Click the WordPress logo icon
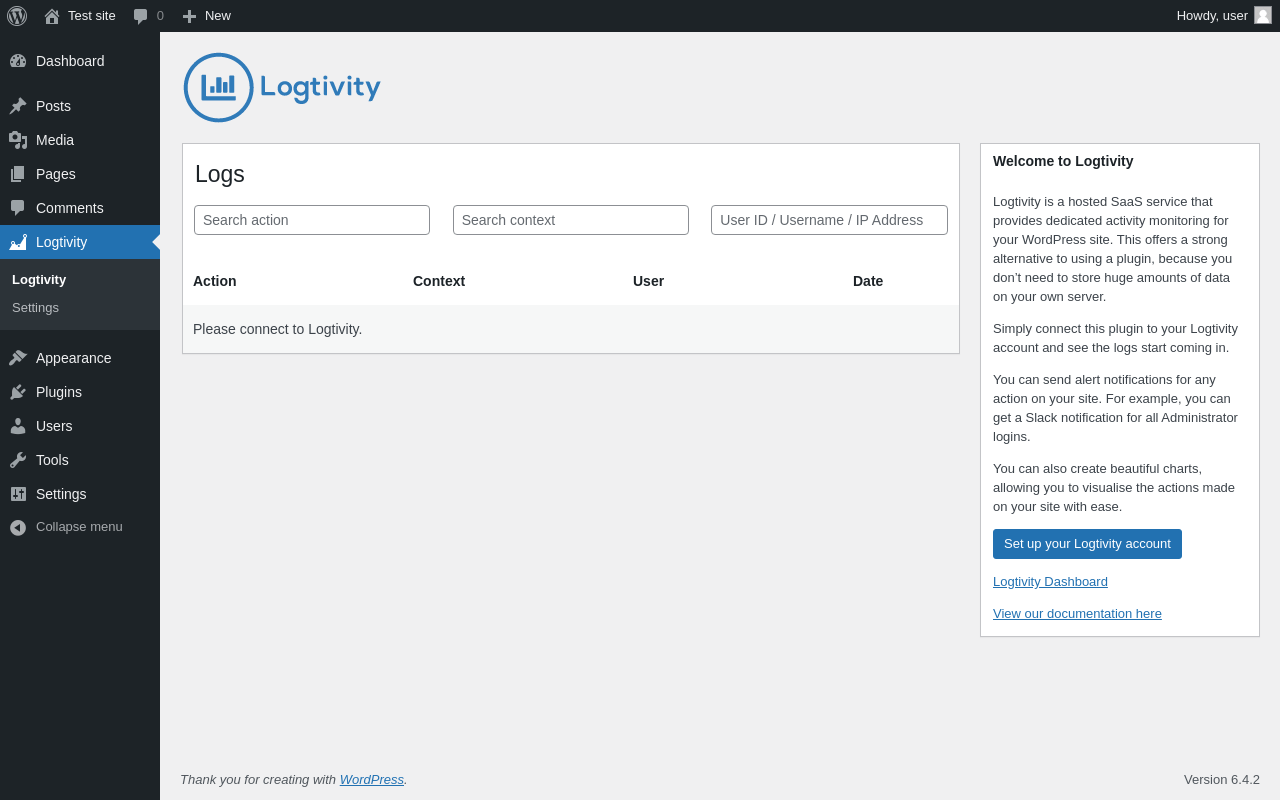Viewport: 1280px width, 800px height. (x=17, y=16)
